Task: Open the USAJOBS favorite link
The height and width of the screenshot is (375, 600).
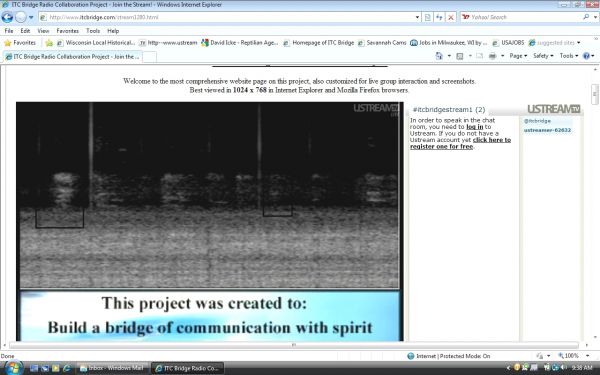Action: [x=508, y=43]
